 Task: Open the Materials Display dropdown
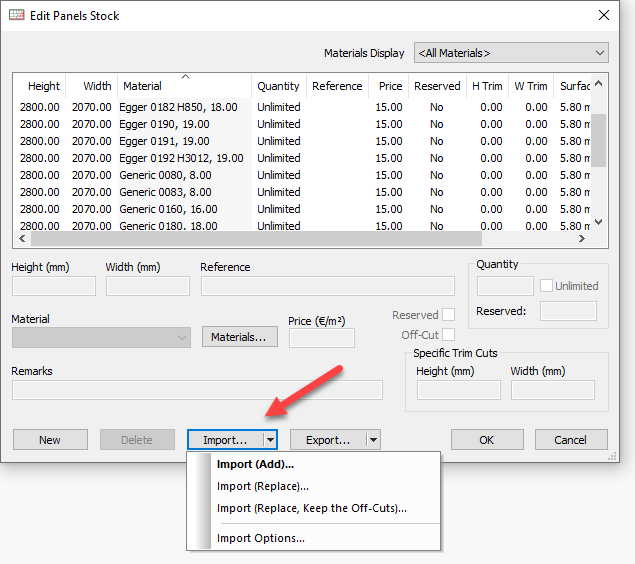click(x=511, y=53)
